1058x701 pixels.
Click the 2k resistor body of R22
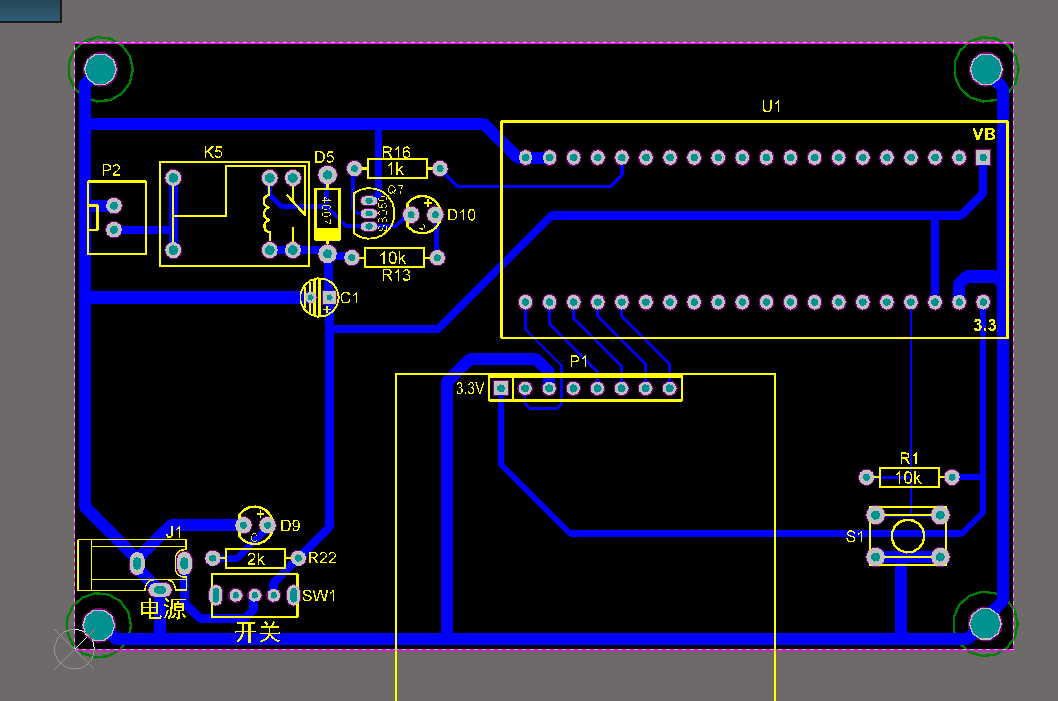point(255,559)
